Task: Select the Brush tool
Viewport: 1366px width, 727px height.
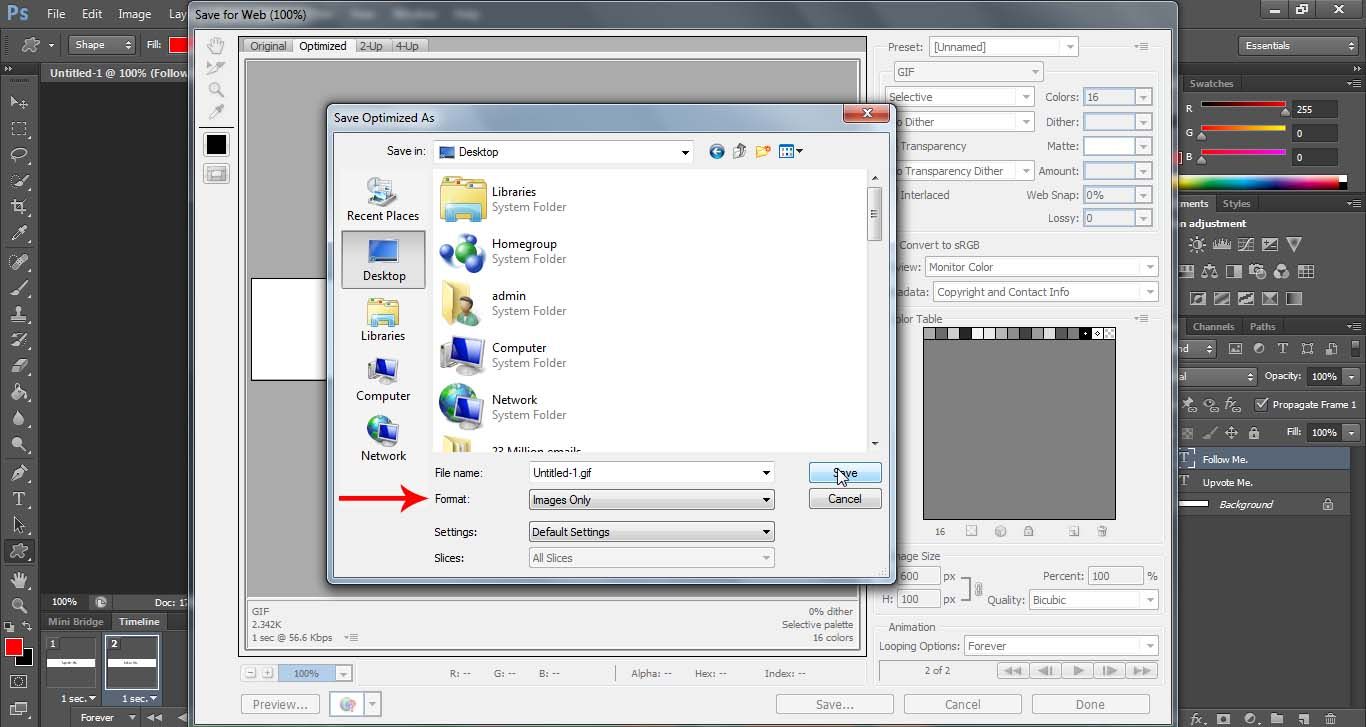Action: coord(19,287)
